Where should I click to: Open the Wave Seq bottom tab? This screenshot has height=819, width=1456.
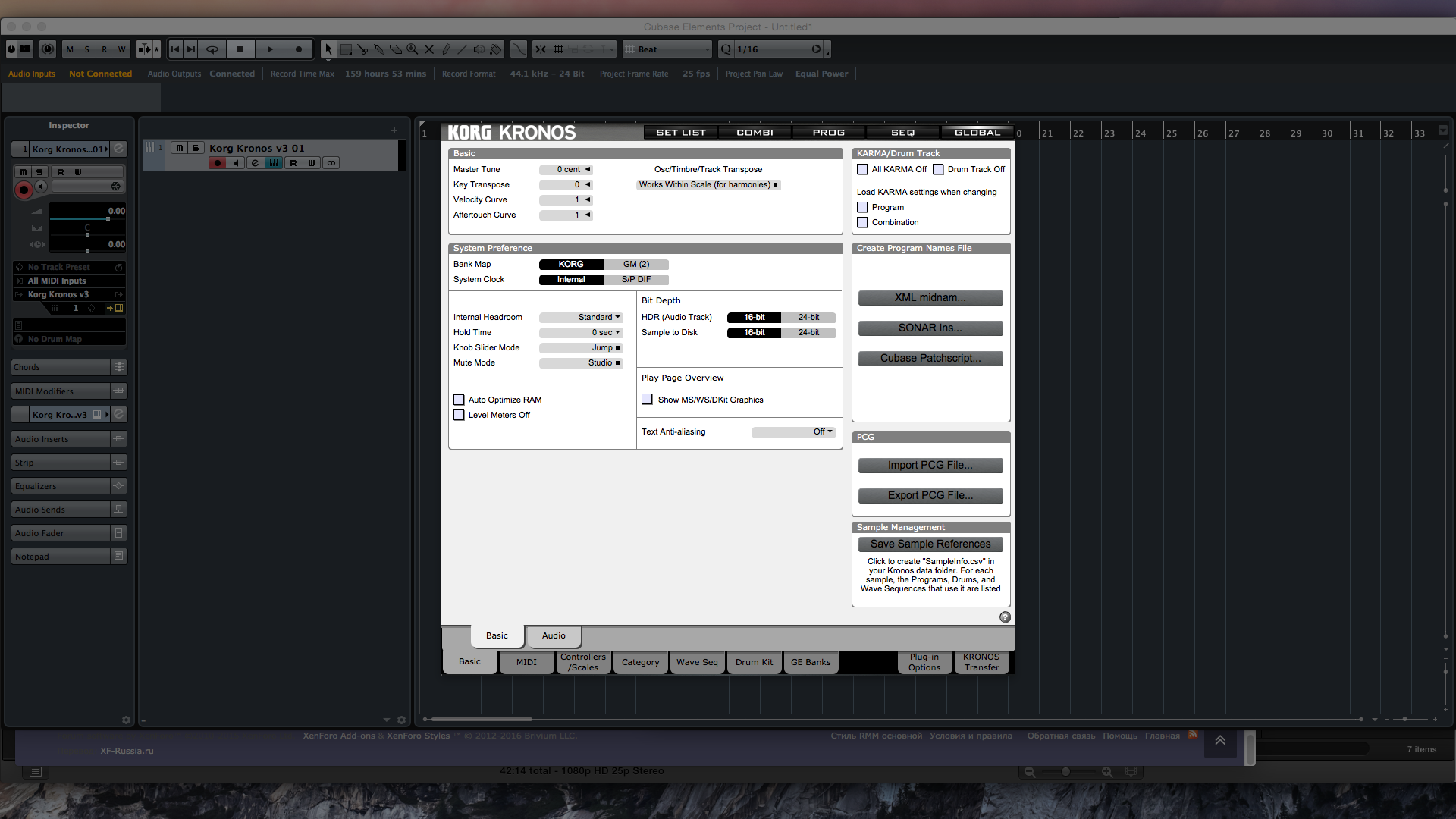point(697,662)
